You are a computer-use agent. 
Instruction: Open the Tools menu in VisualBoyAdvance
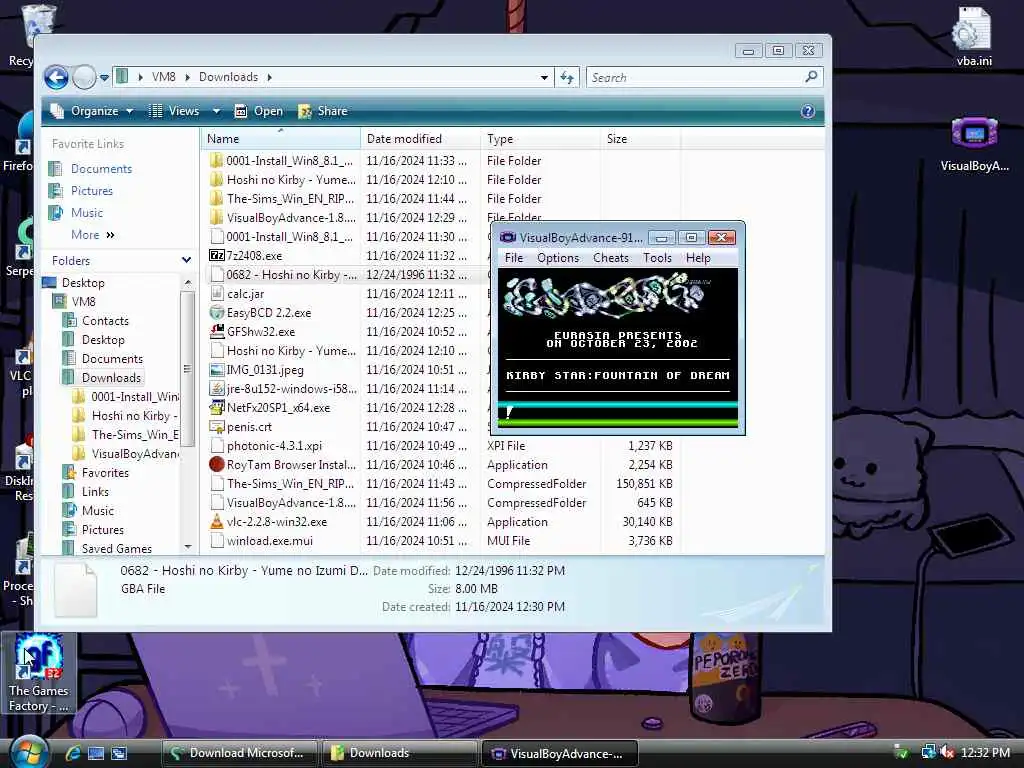point(657,258)
